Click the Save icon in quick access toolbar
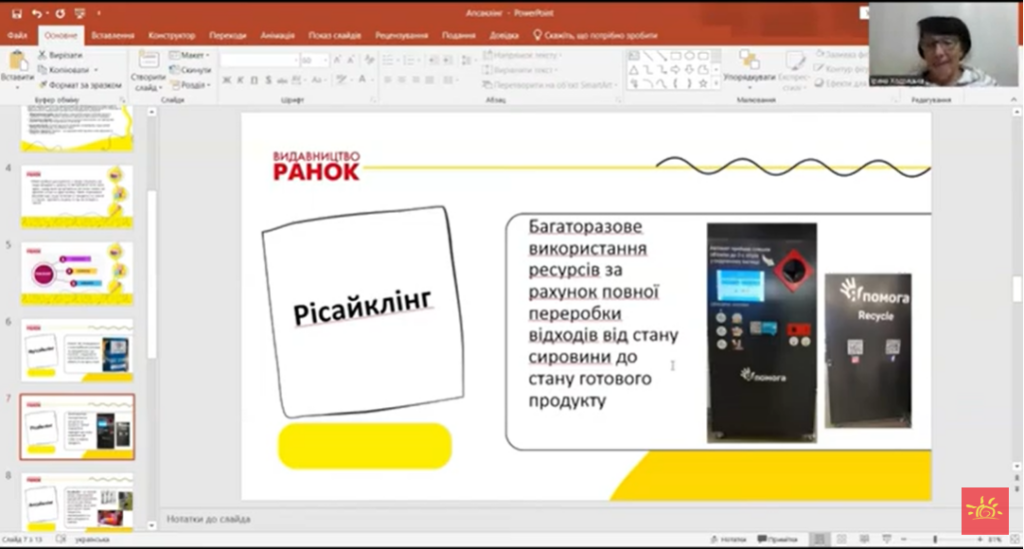Image resolution: width=1024 pixels, height=549 pixels. (16, 14)
